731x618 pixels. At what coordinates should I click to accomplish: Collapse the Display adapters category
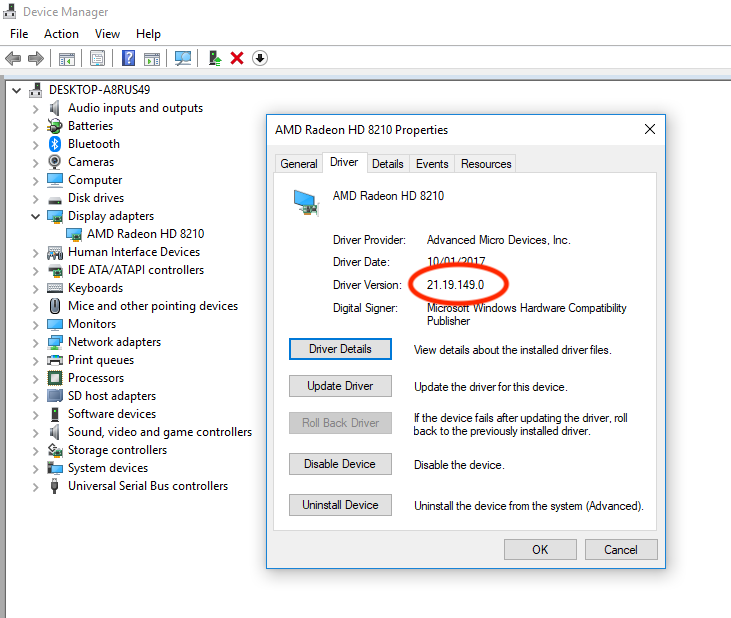(35, 216)
